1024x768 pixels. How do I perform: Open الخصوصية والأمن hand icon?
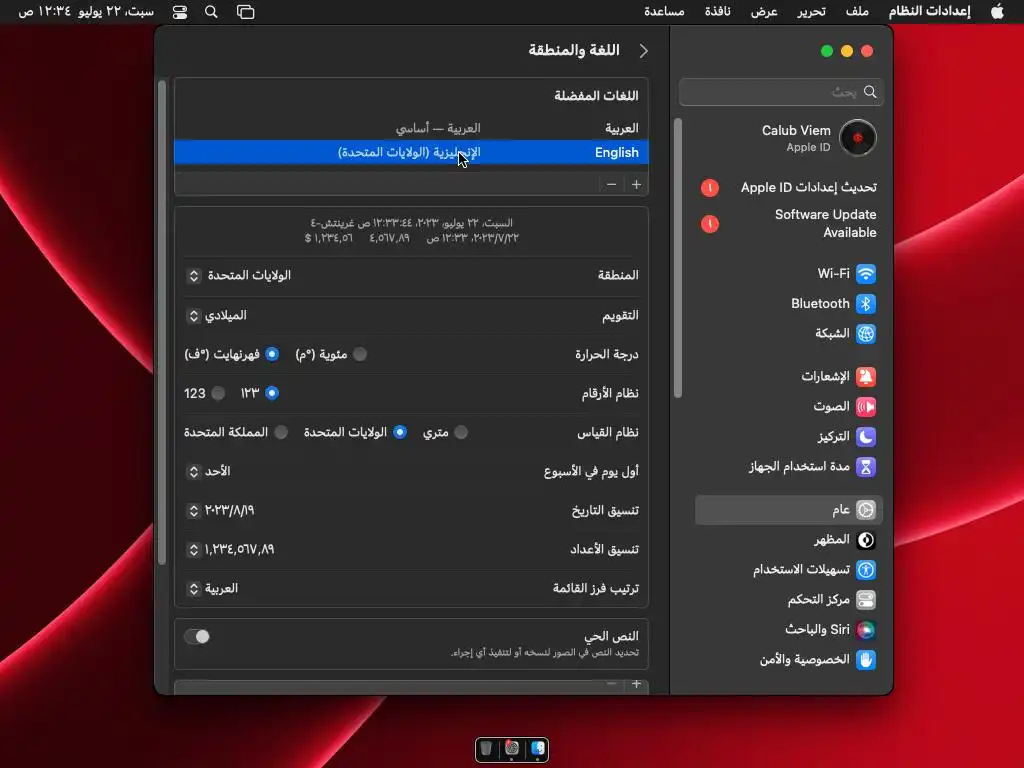[865, 660]
